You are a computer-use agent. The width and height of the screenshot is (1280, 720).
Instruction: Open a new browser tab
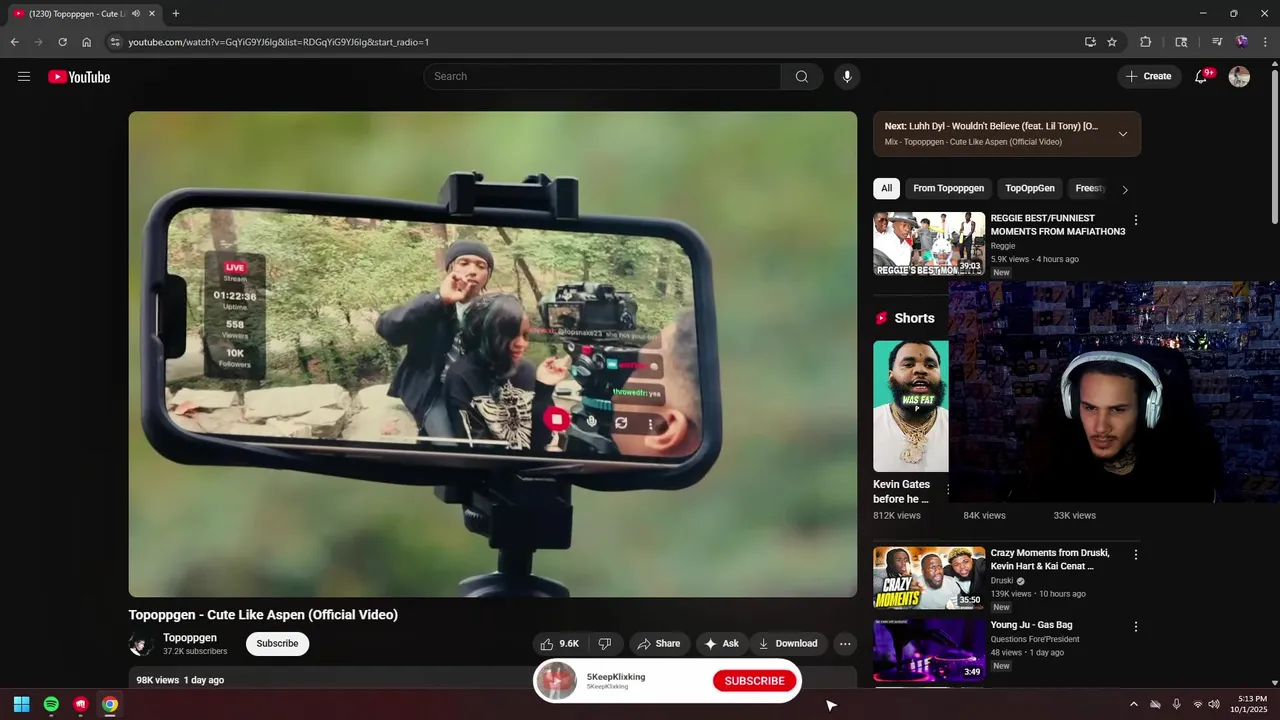click(176, 14)
